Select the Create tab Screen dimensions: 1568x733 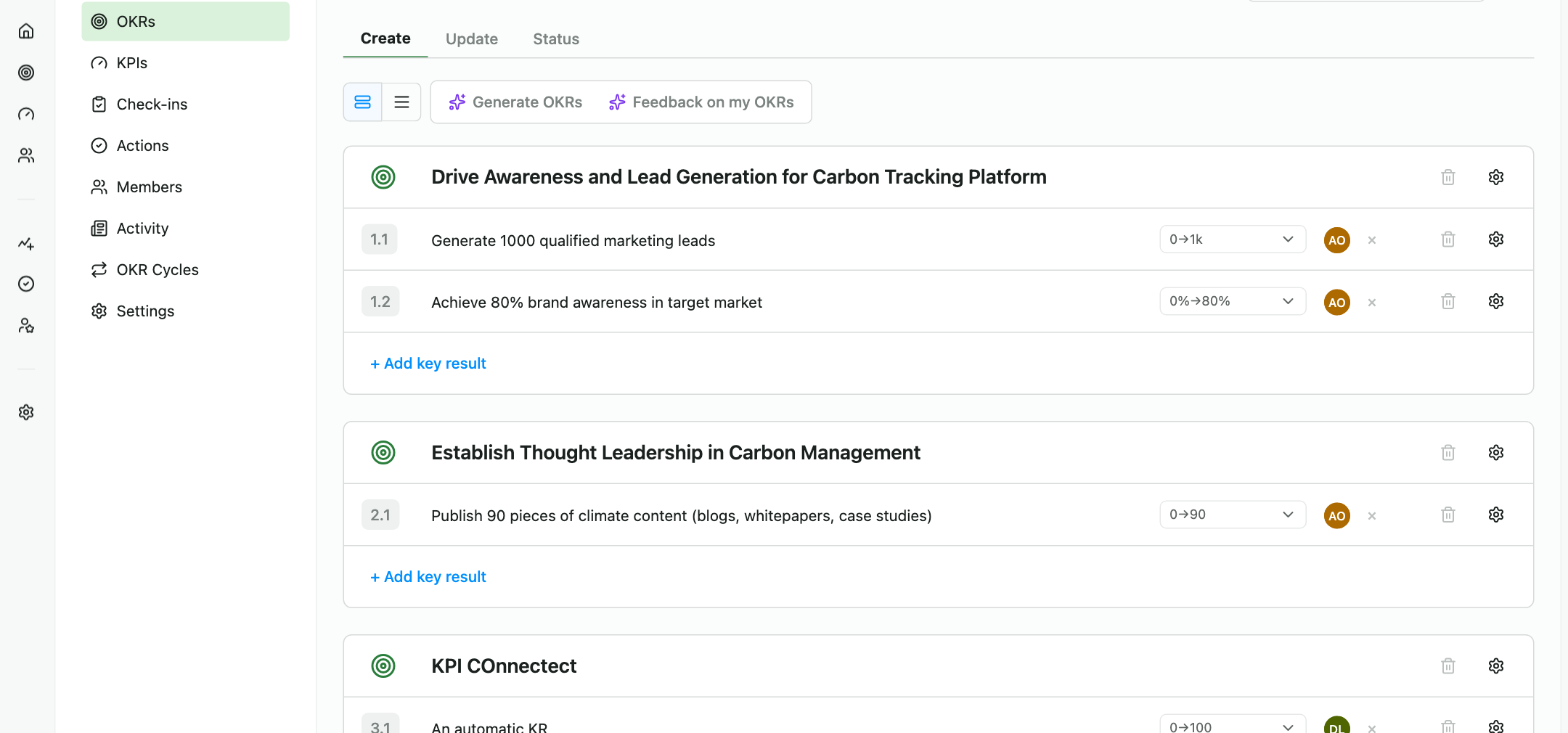click(385, 38)
